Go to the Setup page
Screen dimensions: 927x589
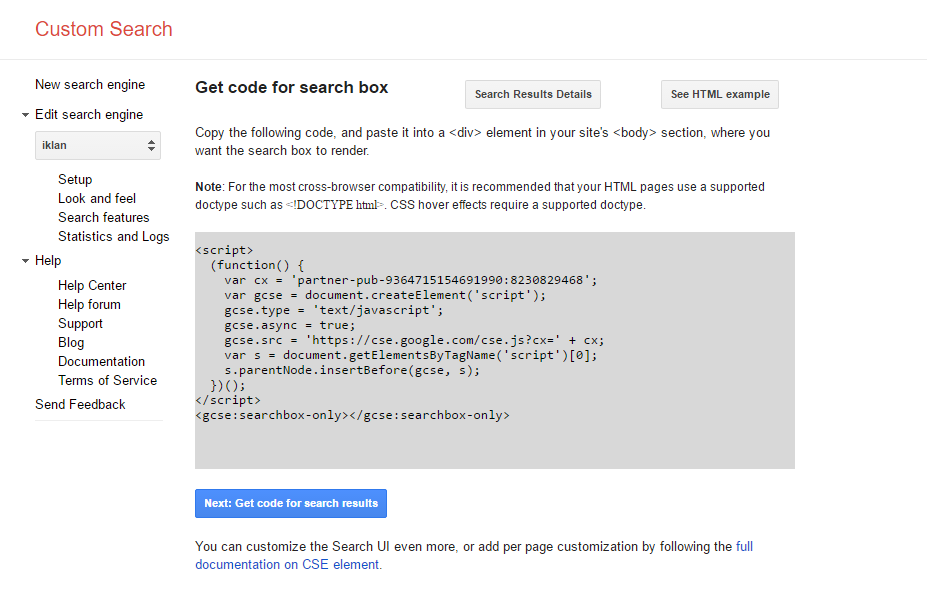(75, 179)
